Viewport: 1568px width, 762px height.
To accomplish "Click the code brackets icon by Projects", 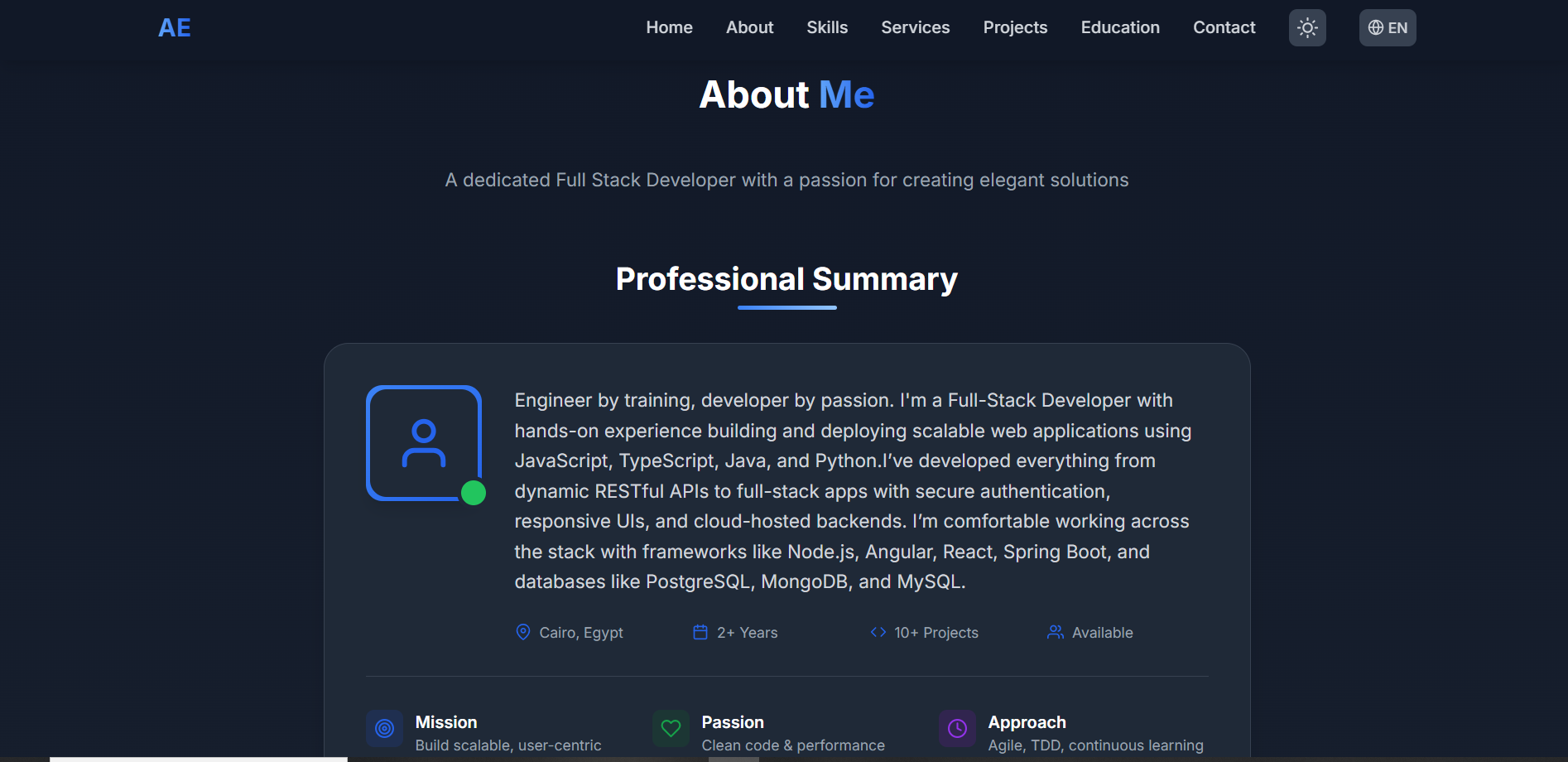I will click(x=878, y=632).
